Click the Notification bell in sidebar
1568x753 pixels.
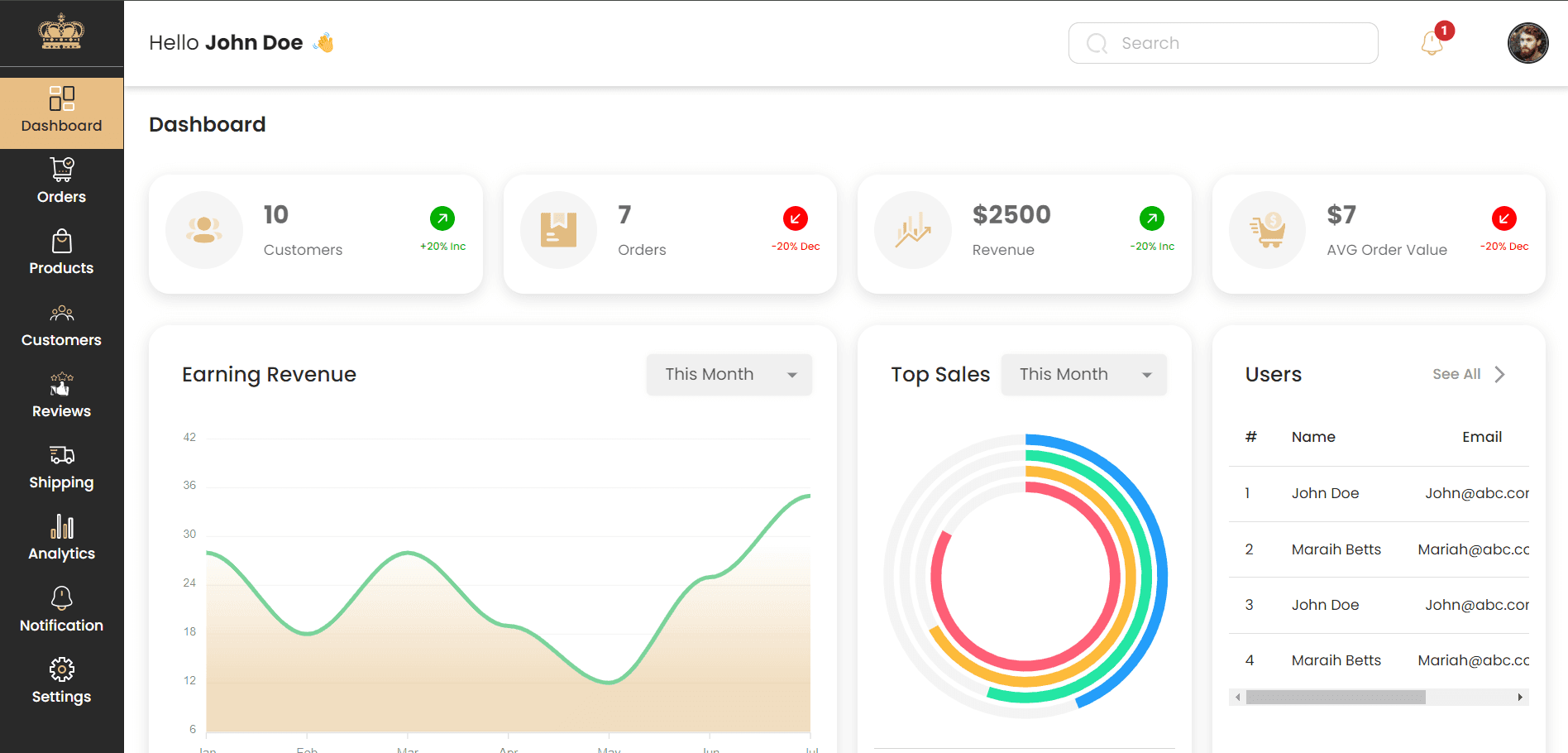(62, 598)
